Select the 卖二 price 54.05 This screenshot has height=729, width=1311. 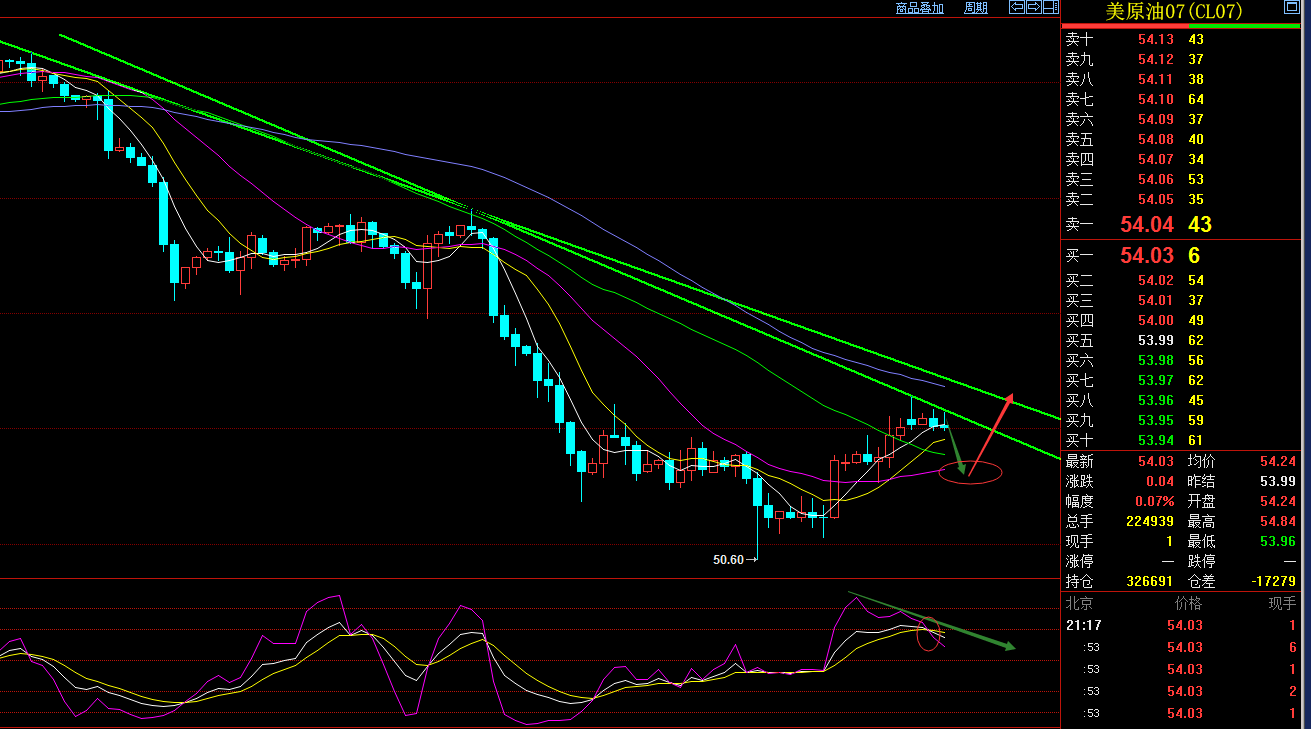[x=1156, y=199]
